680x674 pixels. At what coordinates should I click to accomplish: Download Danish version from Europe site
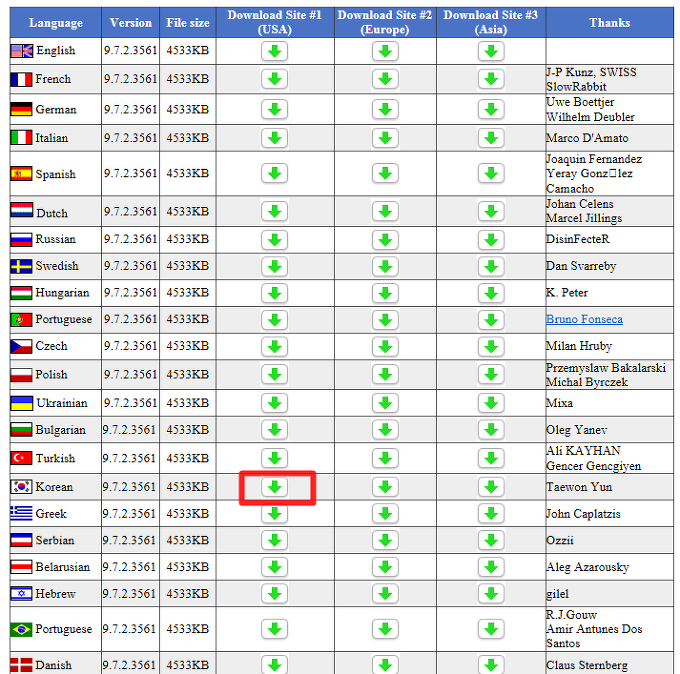point(385,665)
